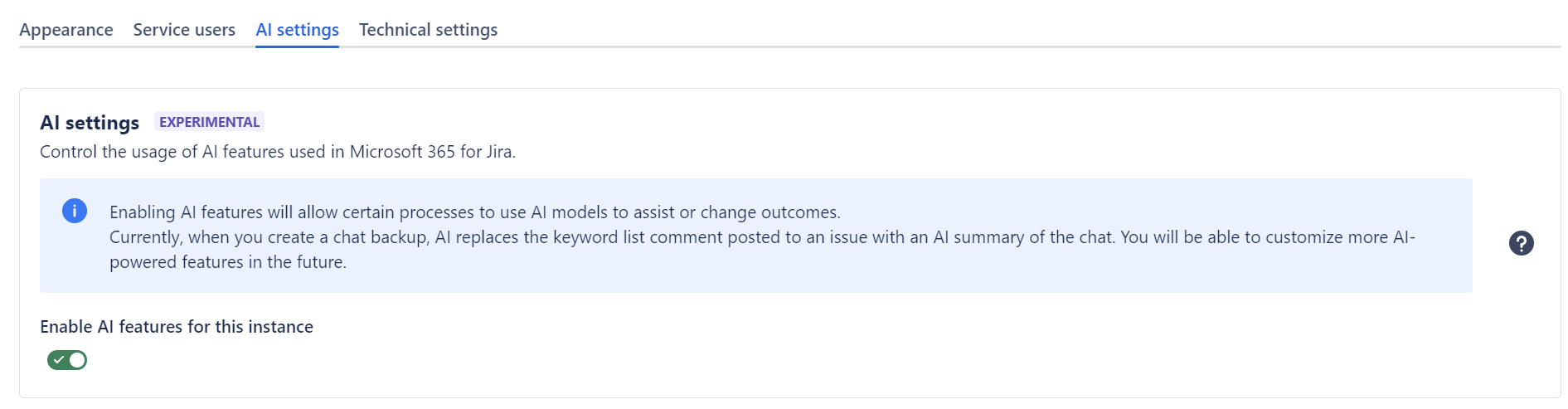Click the checkmark inside the green toggle

pos(59,360)
